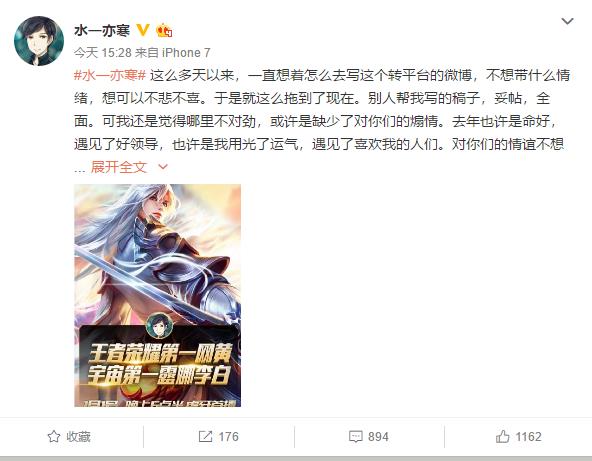The image size is (592, 461).
Task: Click the comment bubble icon
Action: tap(356, 436)
